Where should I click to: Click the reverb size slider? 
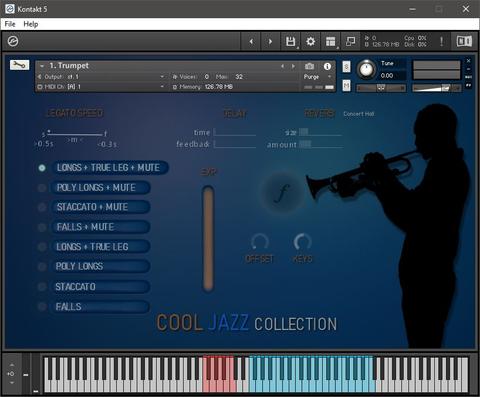pos(320,132)
